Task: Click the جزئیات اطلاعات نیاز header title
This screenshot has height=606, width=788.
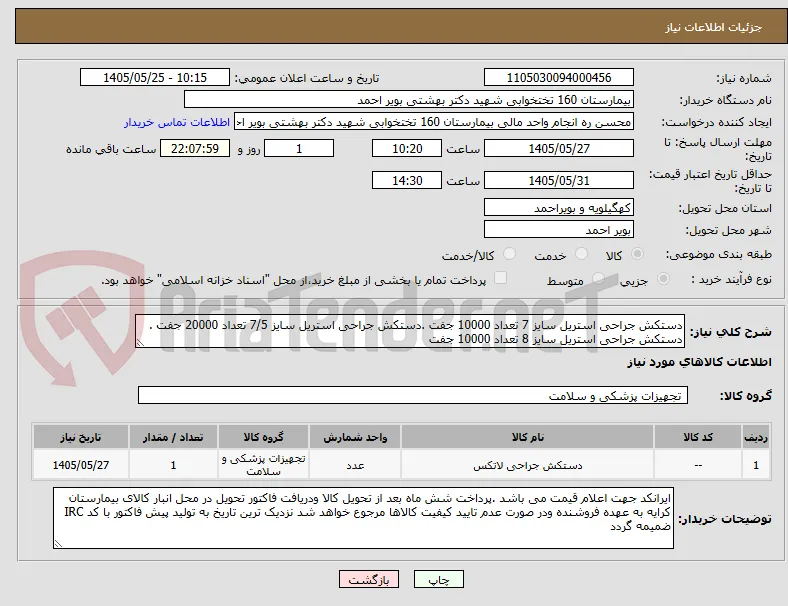Action: [713, 27]
